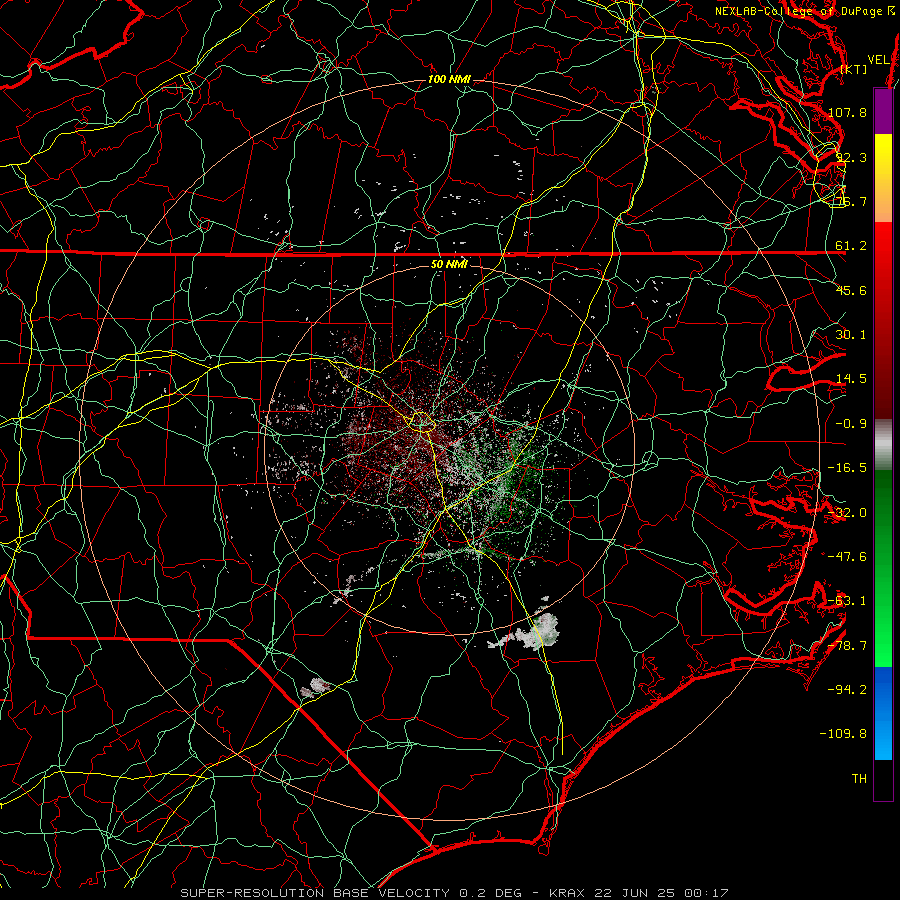Viewport: 900px width, 900px height.
Task: Click the 100 NMI range ring label
Action: [x=449, y=79]
